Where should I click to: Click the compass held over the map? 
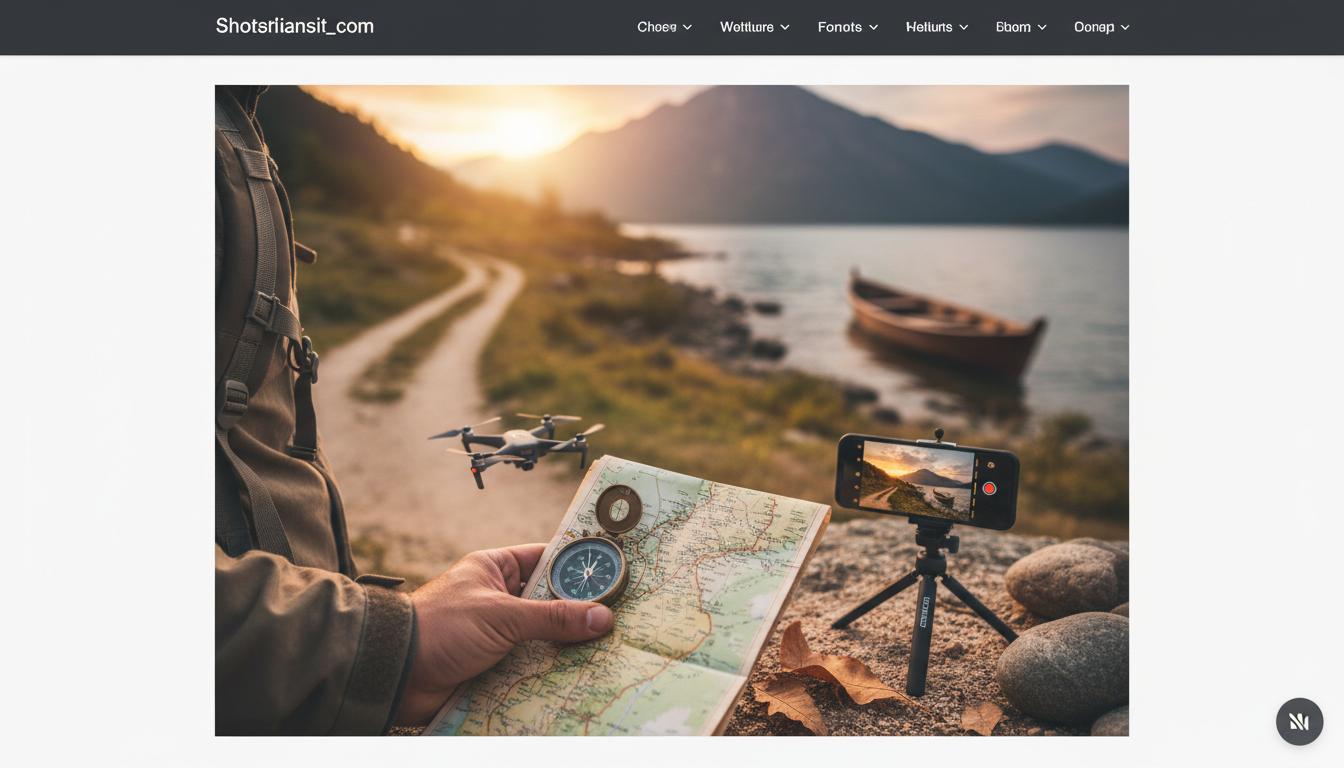tap(589, 568)
